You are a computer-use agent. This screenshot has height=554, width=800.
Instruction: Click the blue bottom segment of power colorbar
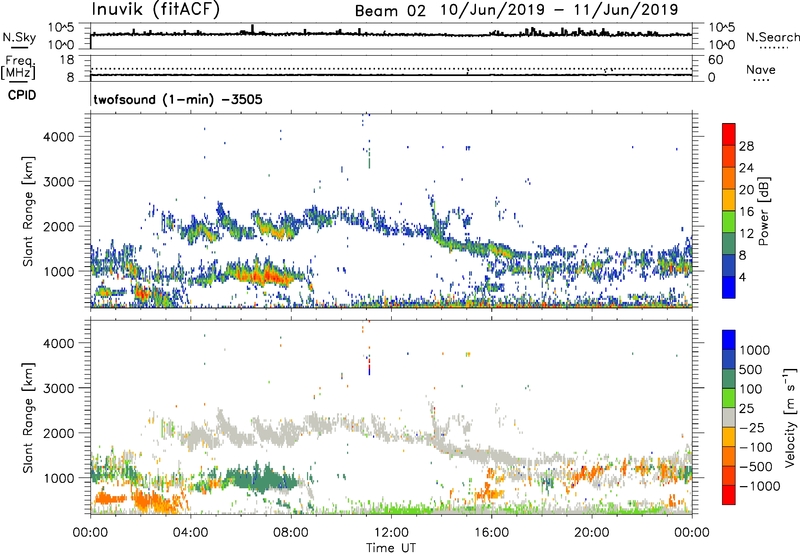729,287
